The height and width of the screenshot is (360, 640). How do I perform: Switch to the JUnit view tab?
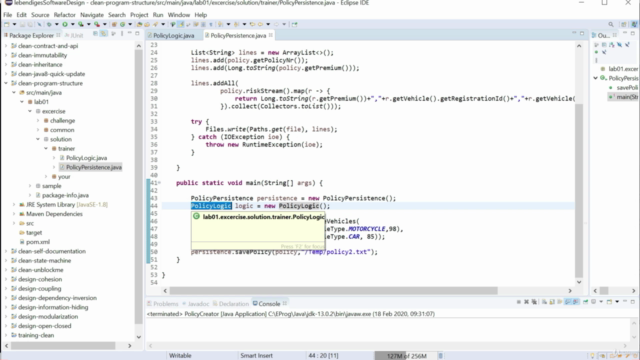tap(74, 36)
